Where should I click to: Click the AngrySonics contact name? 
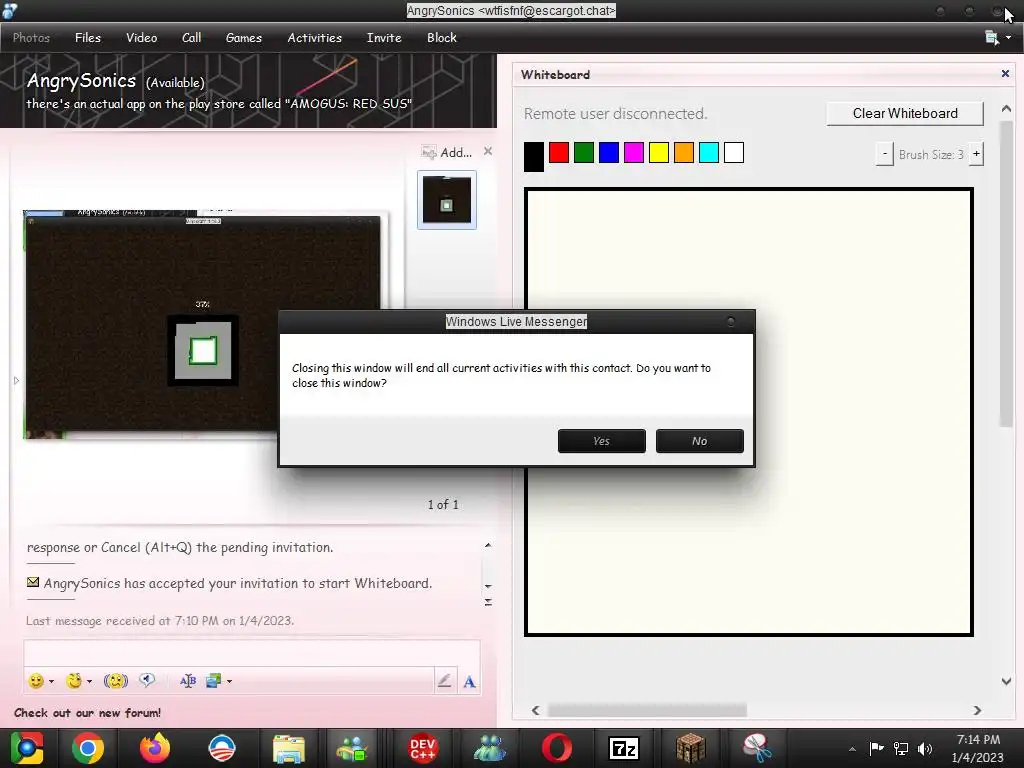click(81, 81)
